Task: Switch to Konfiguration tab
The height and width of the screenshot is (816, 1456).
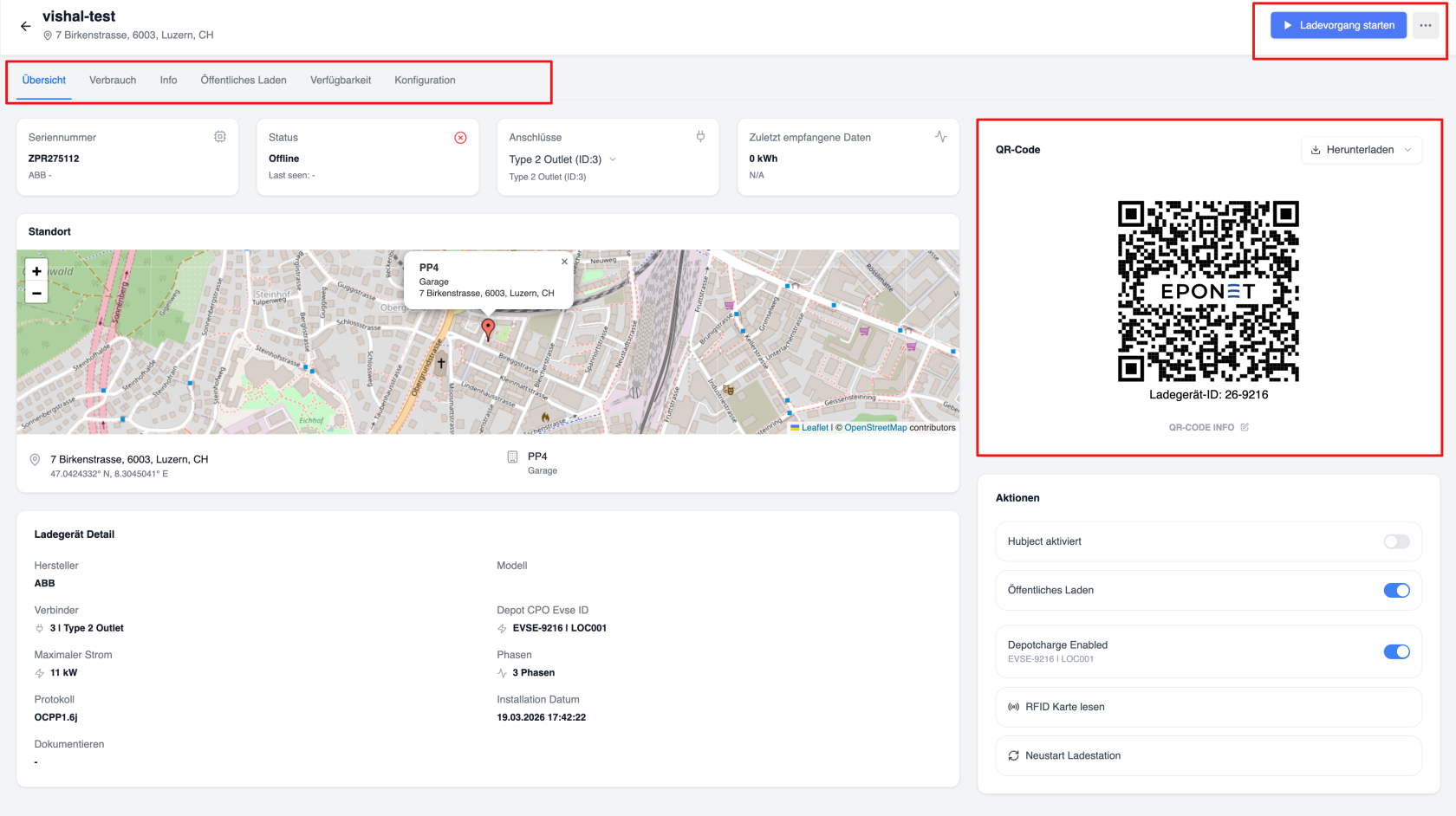Action: [x=425, y=81]
